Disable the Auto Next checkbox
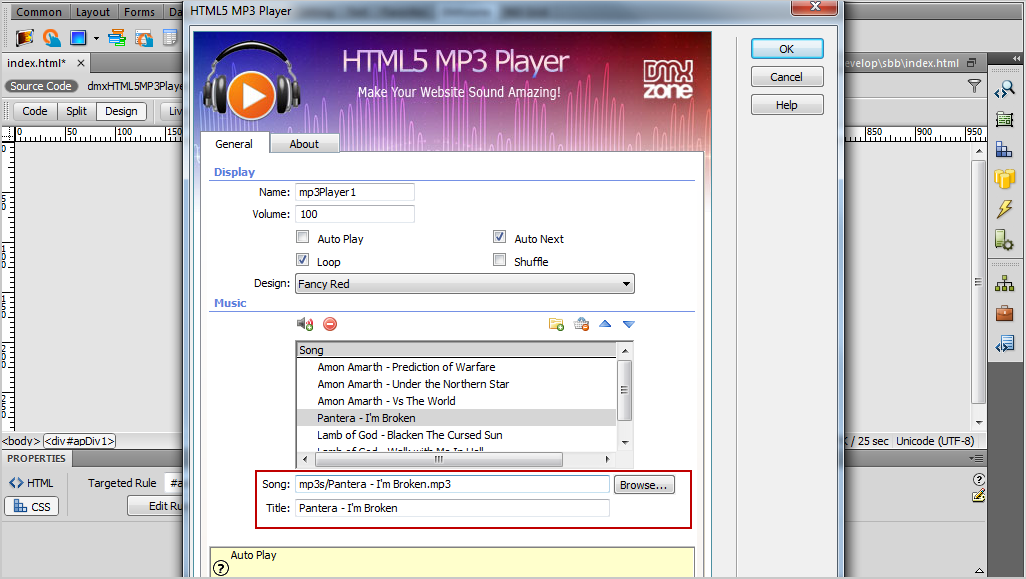 click(x=499, y=237)
